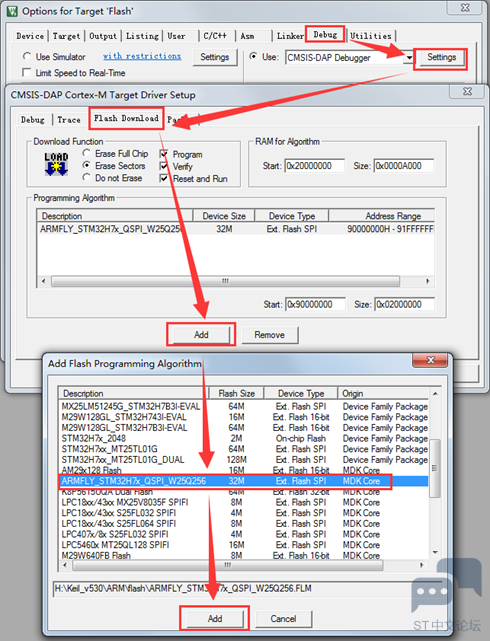Select the Use debugger radio button
This screenshot has height=641, width=490.
click(253, 56)
